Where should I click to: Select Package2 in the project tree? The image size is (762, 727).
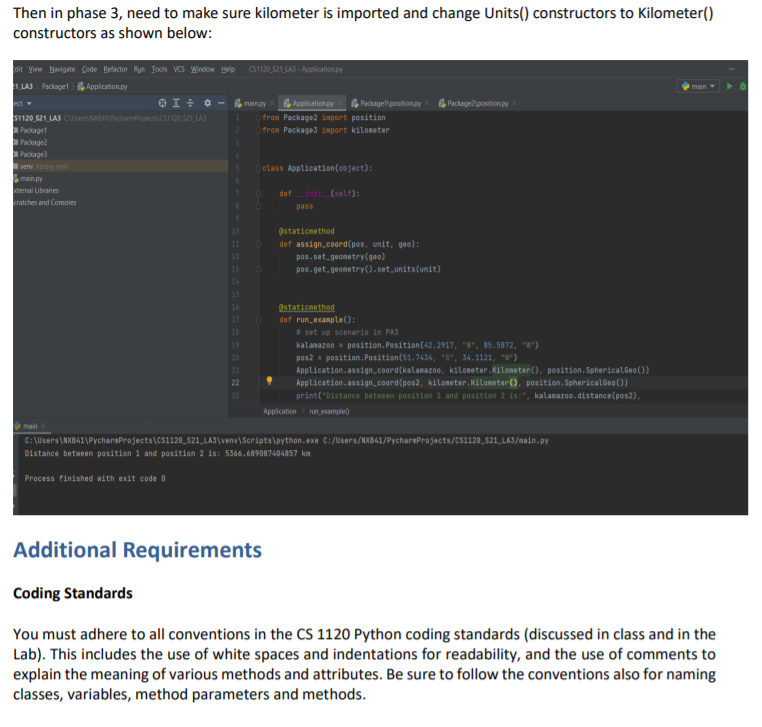pos(34,142)
